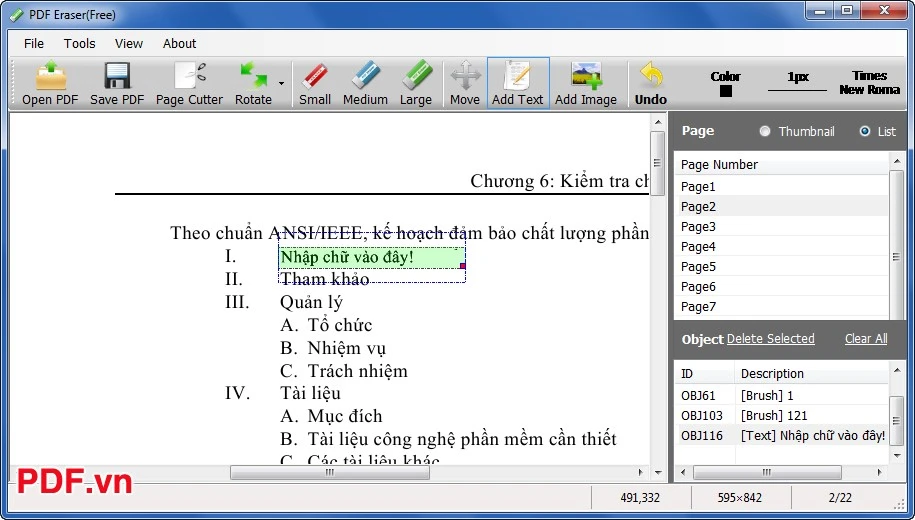Click the document scroll right arrow
The height and width of the screenshot is (520, 915).
pos(641,472)
